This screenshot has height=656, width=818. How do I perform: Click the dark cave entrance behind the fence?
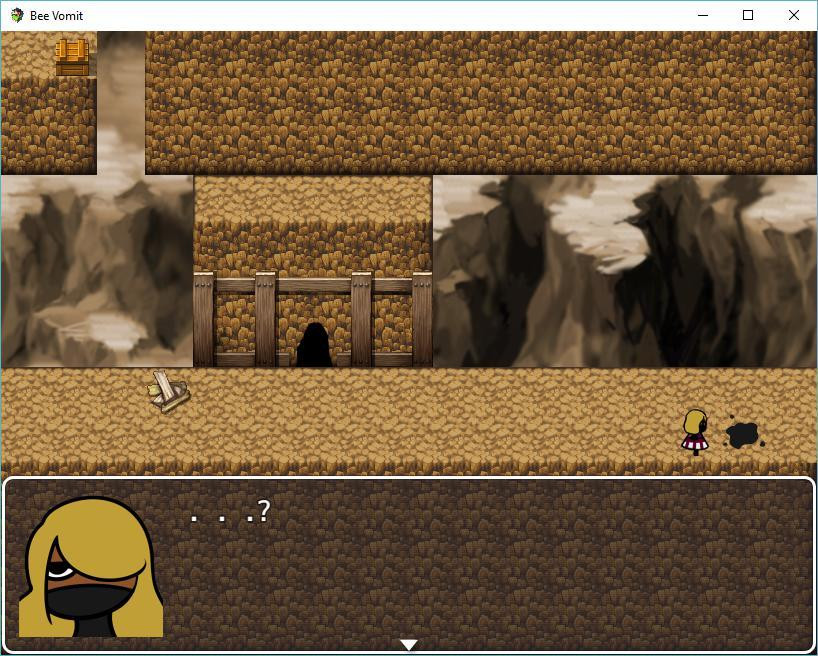(314, 344)
